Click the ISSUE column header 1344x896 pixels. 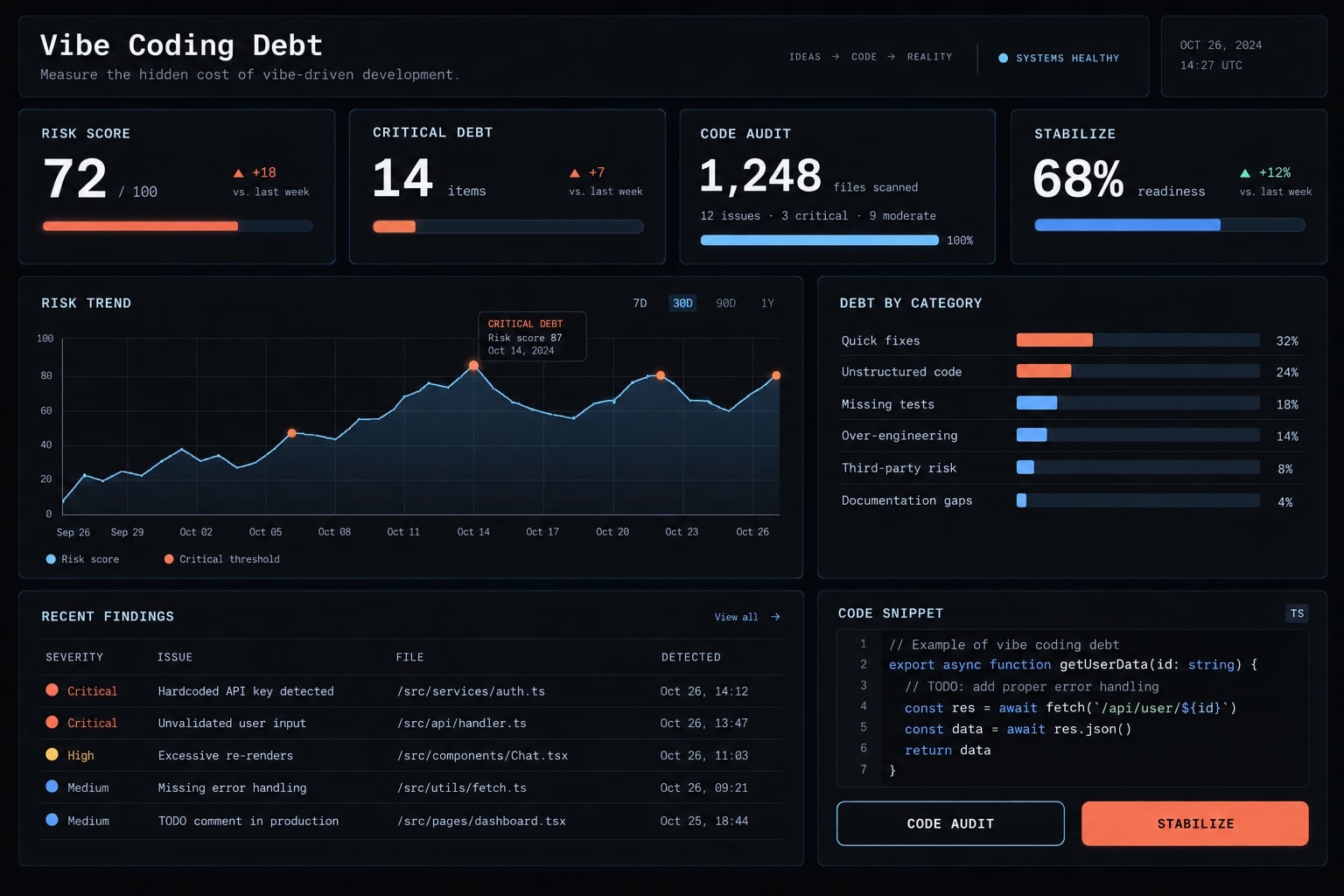175,657
